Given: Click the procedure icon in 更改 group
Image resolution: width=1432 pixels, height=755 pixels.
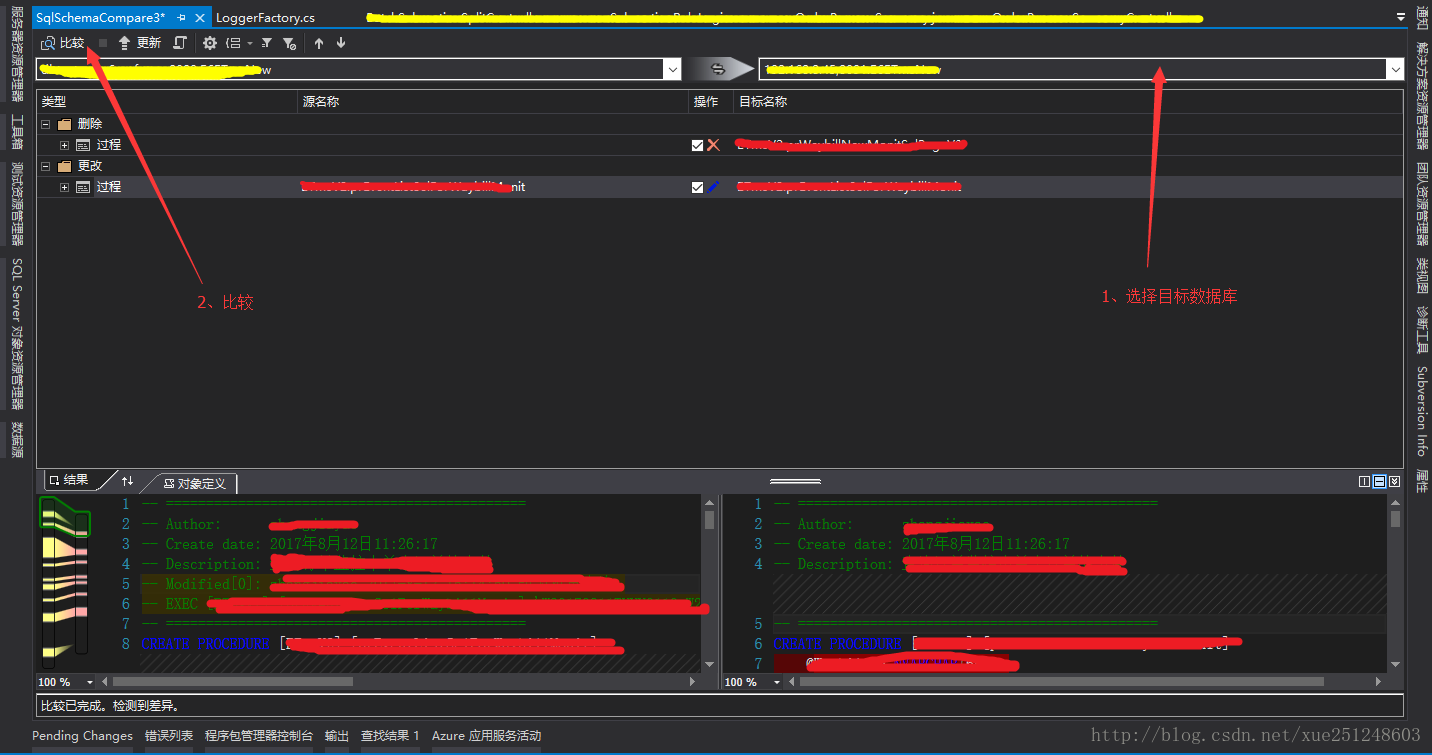Looking at the screenshot, I should pos(83,187).
